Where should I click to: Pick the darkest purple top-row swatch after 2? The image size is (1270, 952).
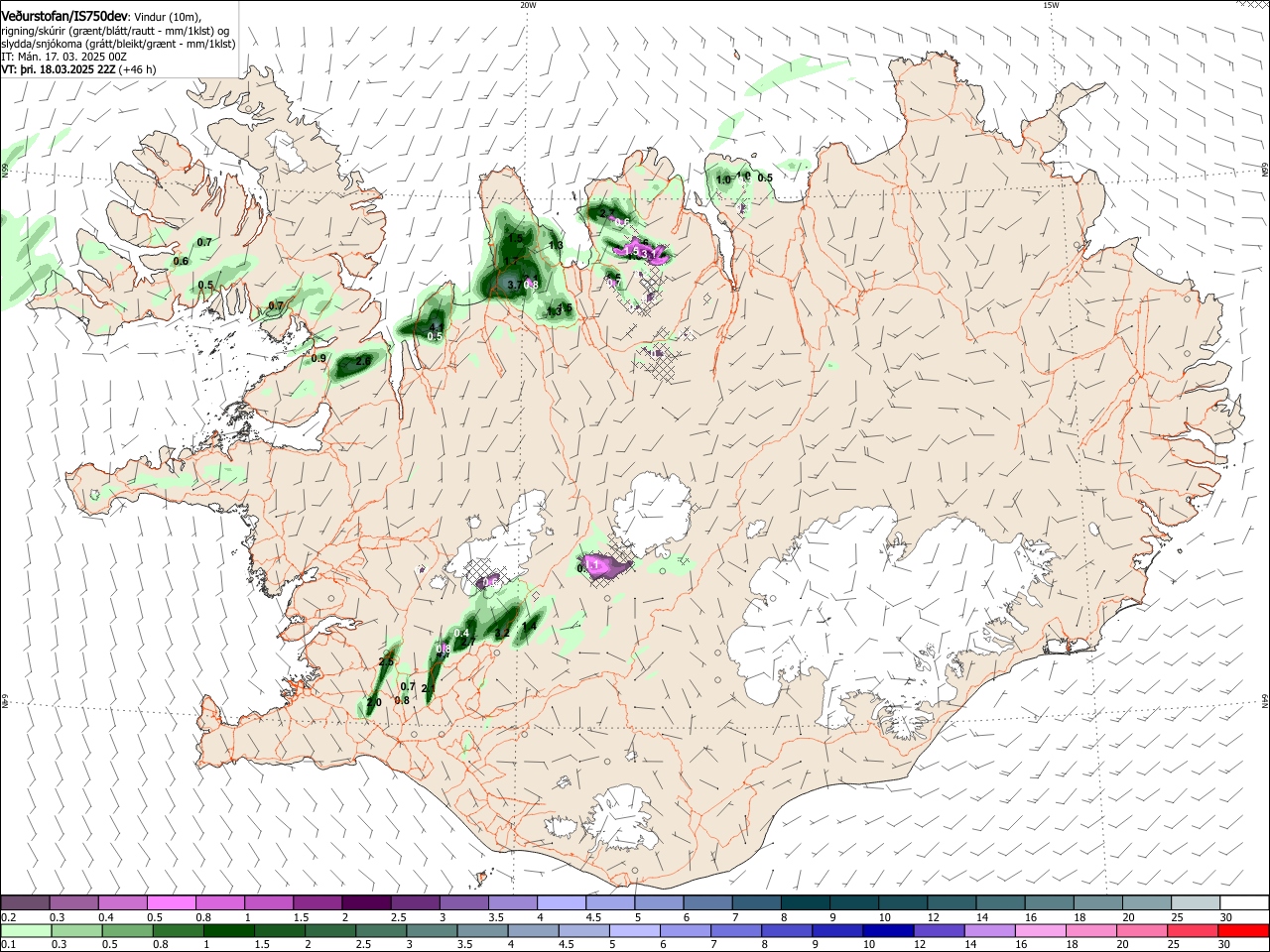click(366, 902)
